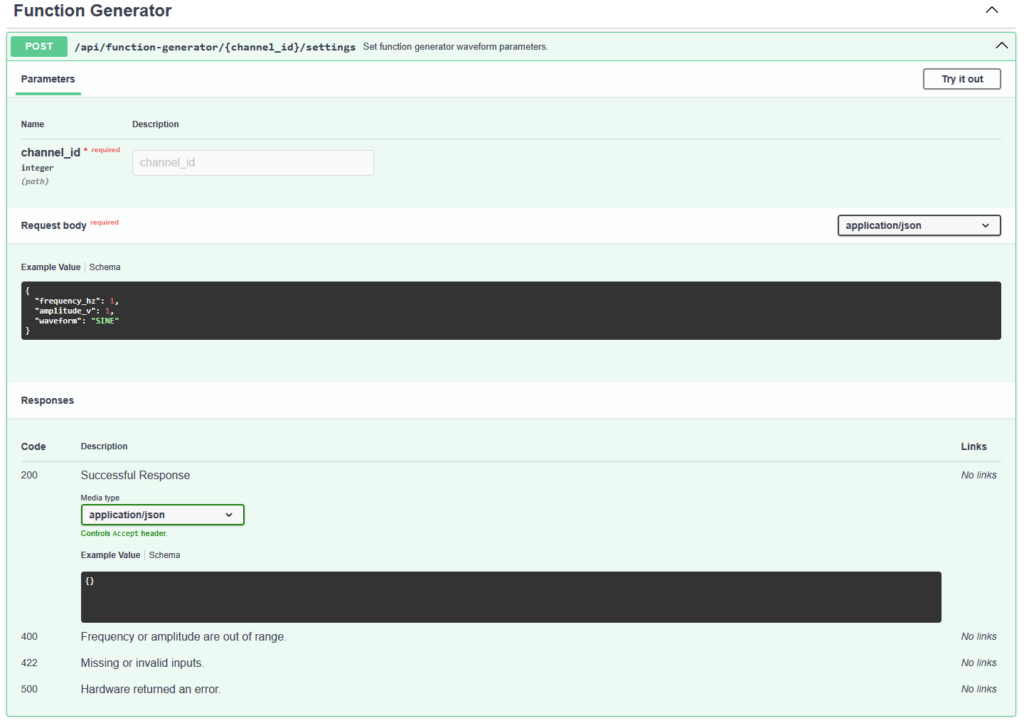Focus the channel_id input field

click(252, 163)
